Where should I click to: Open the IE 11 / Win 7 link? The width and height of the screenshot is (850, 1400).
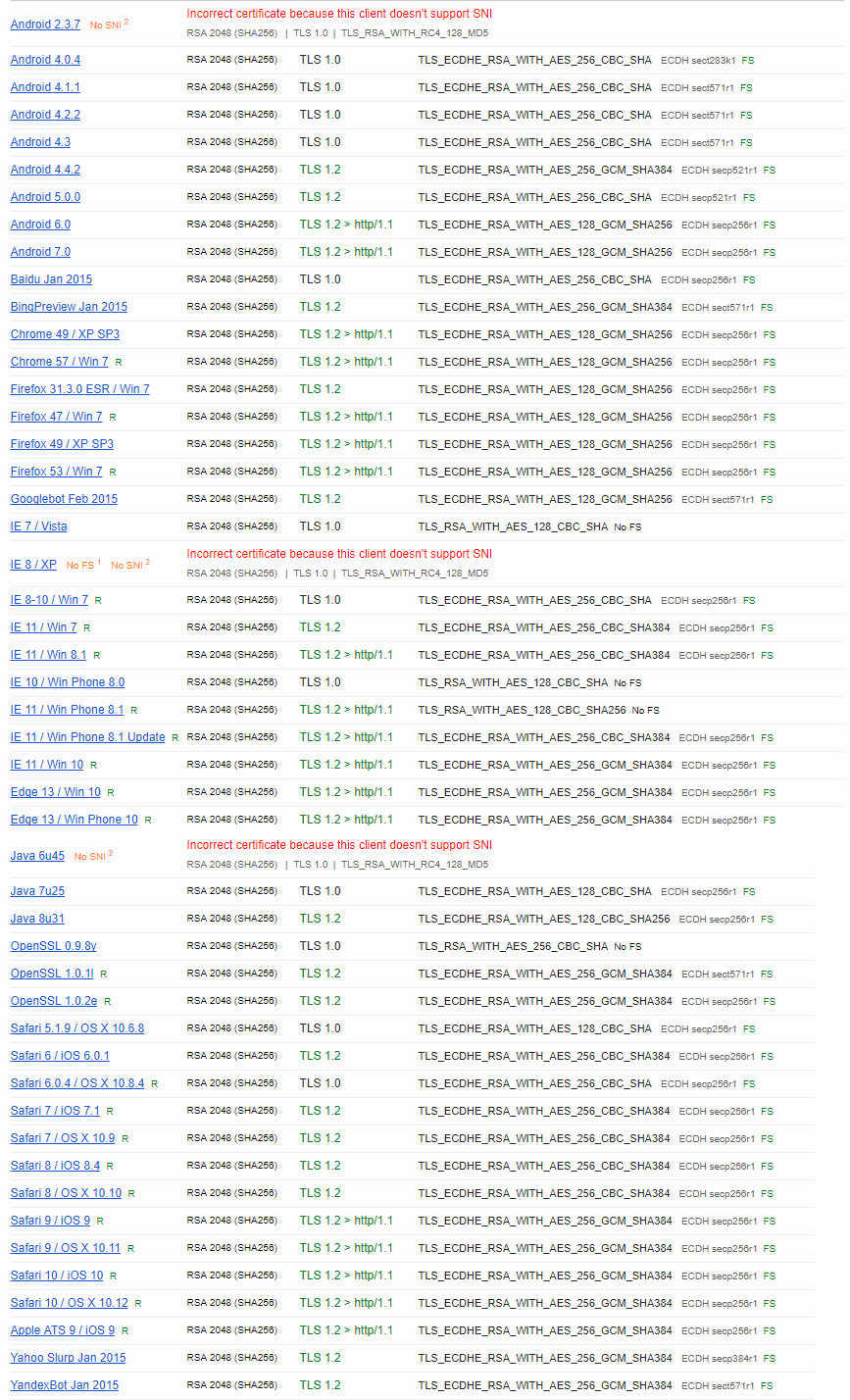43,627
